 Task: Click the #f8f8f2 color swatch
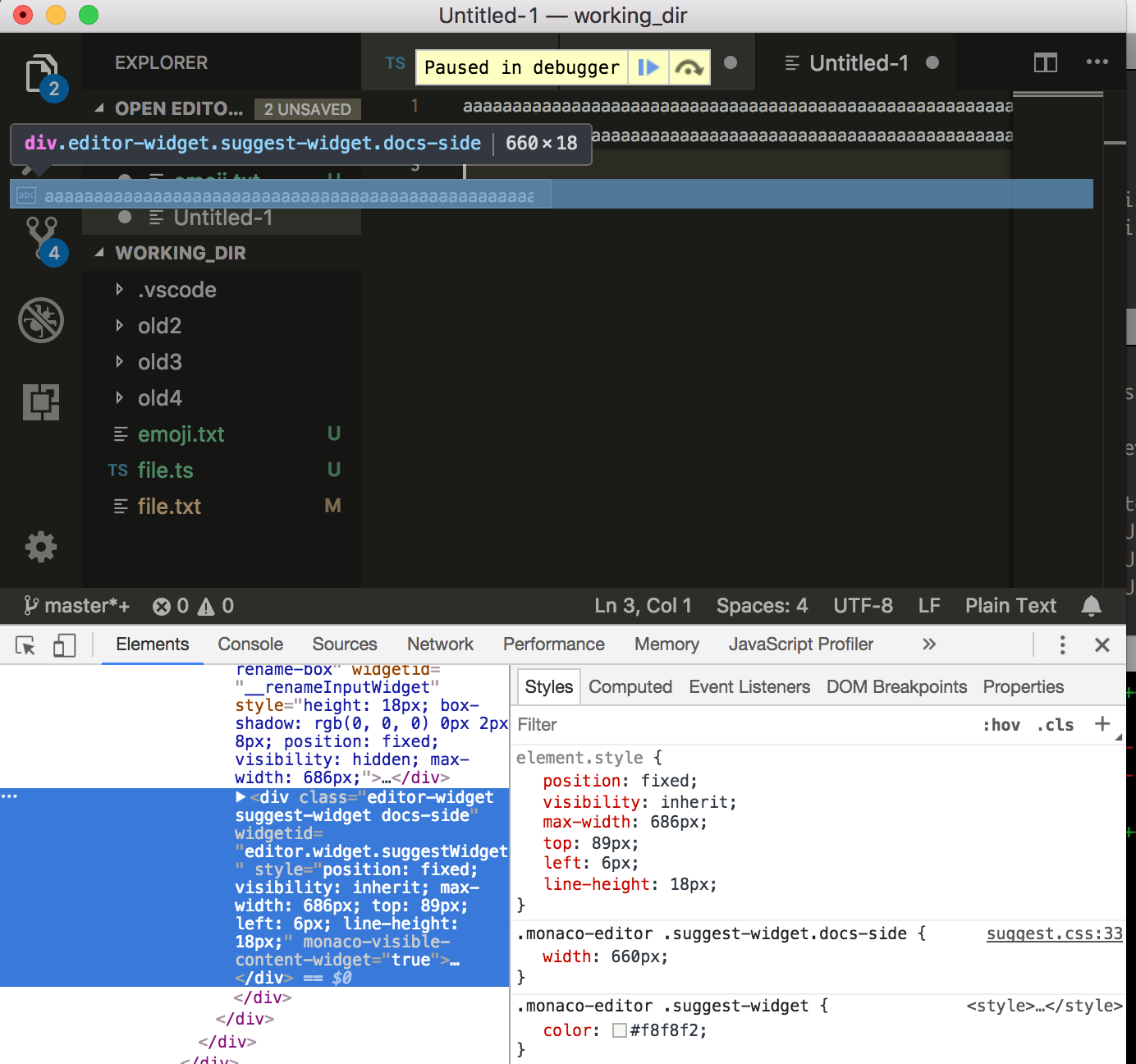pos(620,1030)
